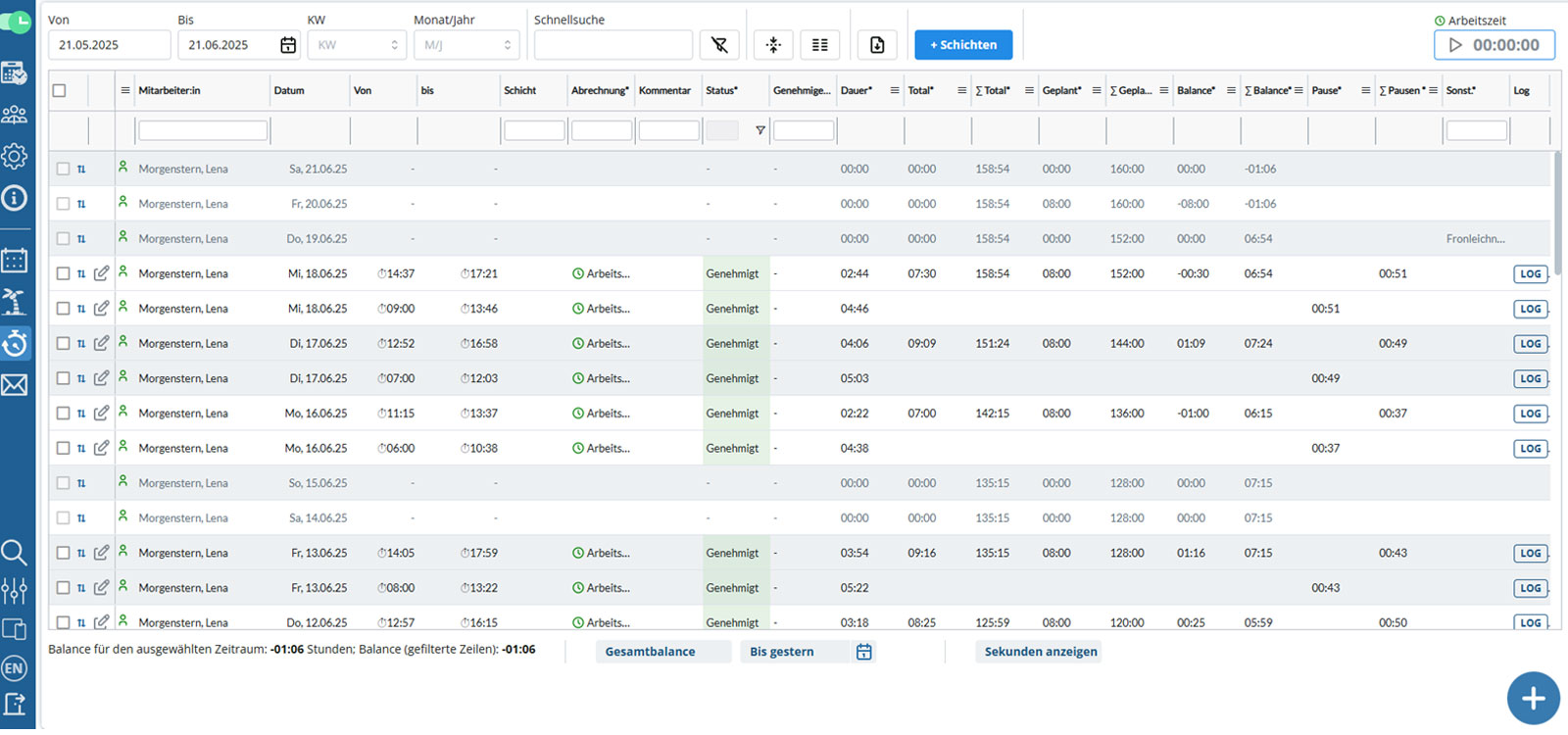
Task: Clear all filters with the crossed-out funnel icon
Action: click(x=719, y=45)
